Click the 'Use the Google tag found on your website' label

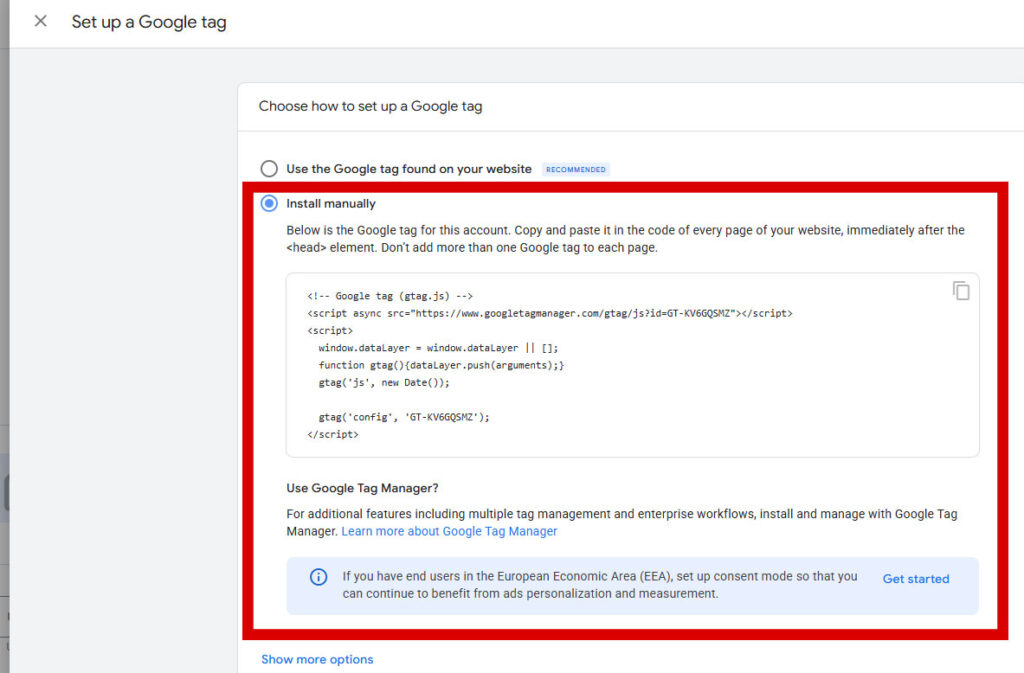[x=409, y=170]
